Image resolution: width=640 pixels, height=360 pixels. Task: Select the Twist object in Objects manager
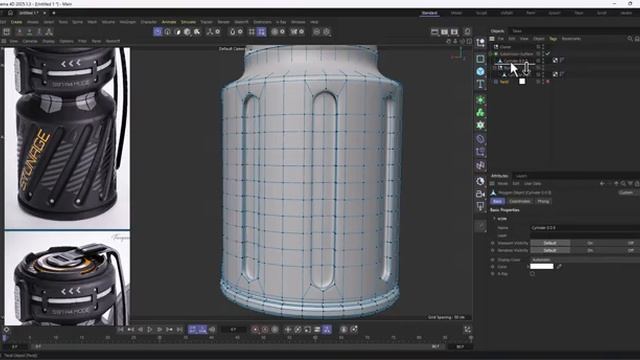(504, 82)
